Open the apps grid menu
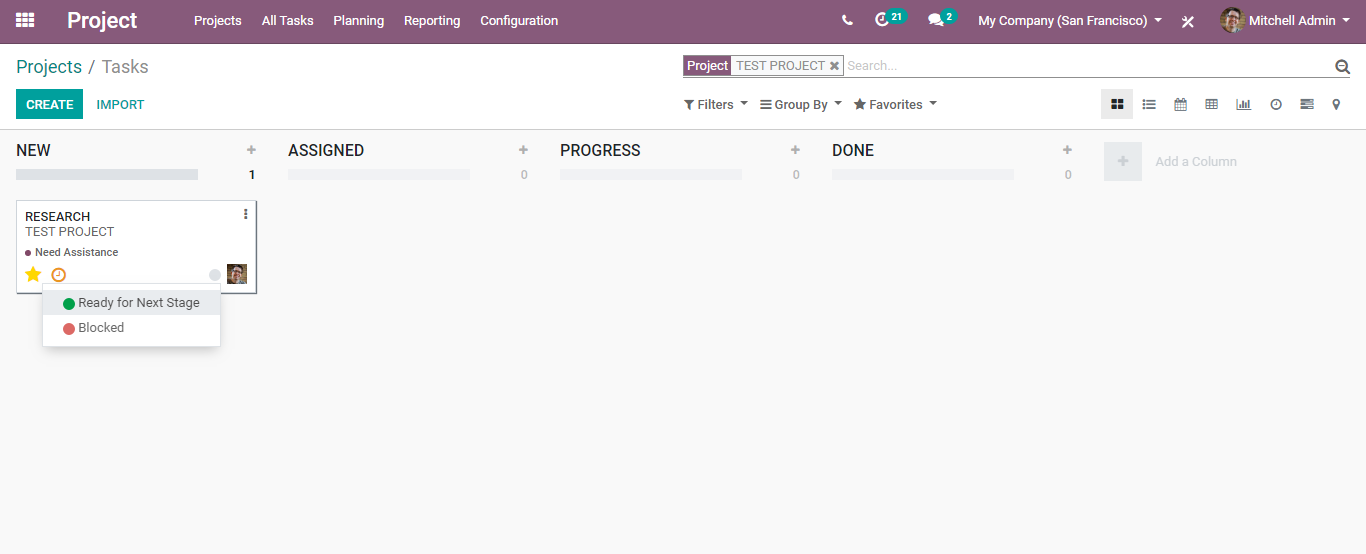This screenshot has width=1366, height=554. (x=25, y=20)
